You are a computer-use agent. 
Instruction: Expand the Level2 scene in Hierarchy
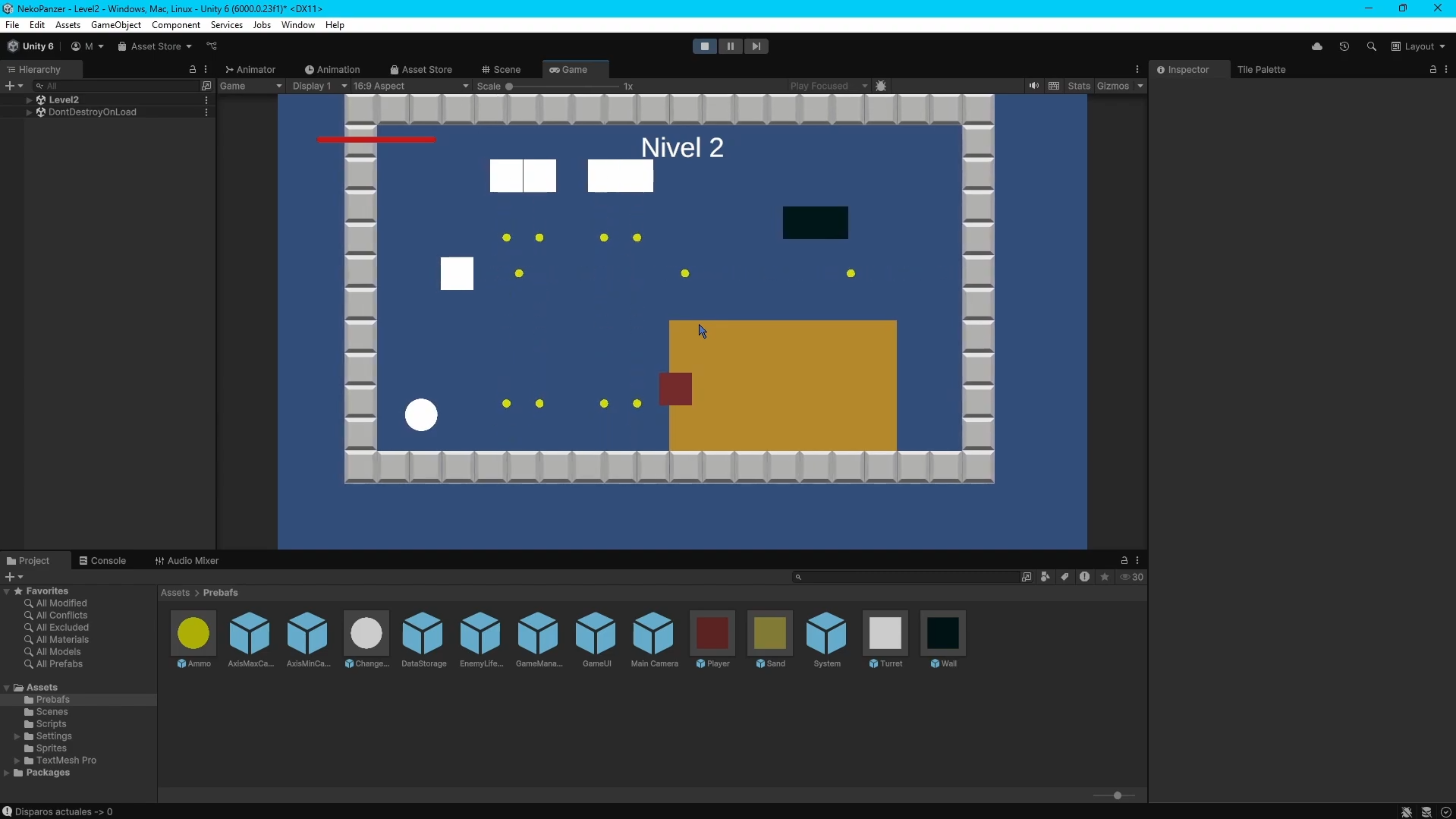pos(29,99)
